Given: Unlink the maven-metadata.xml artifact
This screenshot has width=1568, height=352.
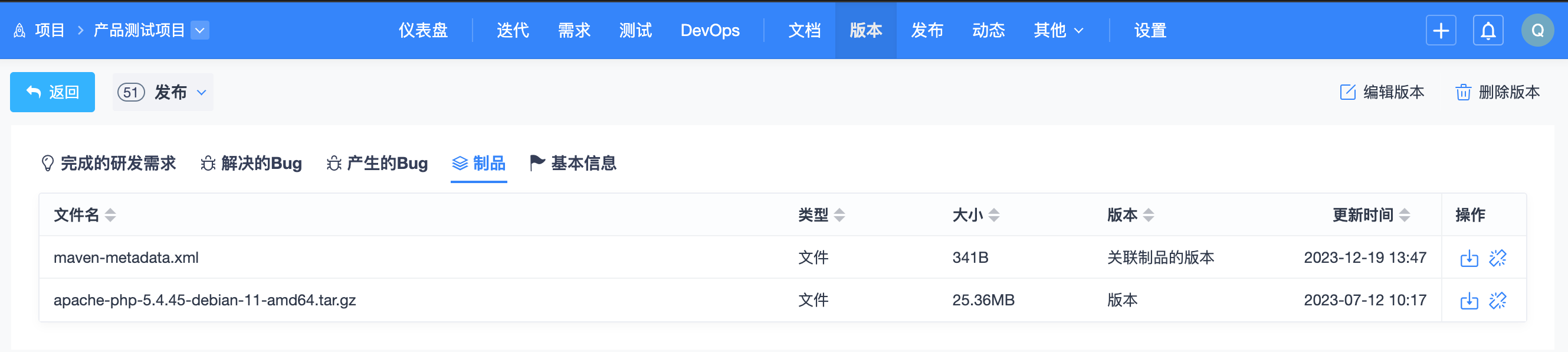Looking at the screenshot, I should coord(1497,258).
